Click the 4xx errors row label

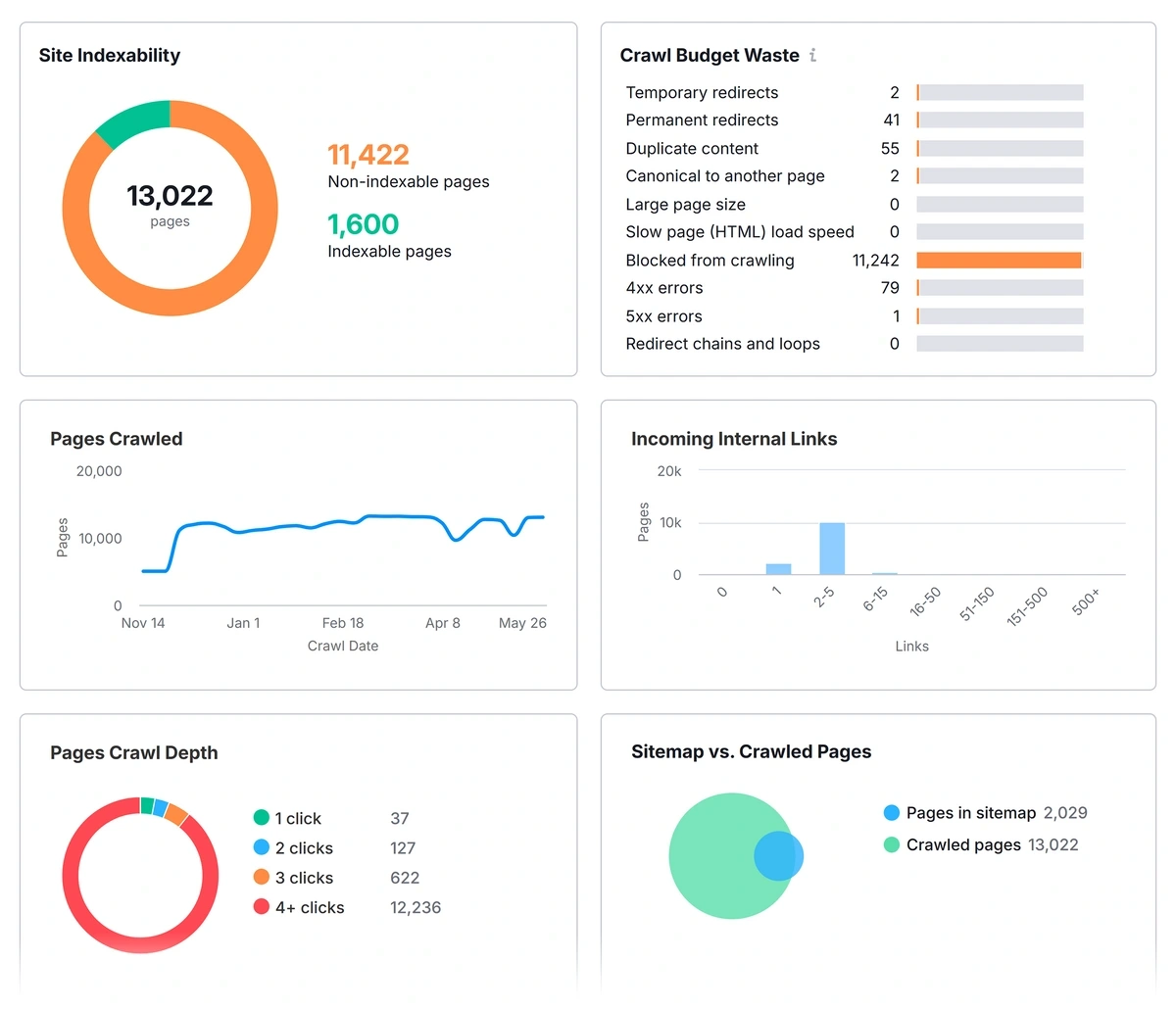point(663,288)
